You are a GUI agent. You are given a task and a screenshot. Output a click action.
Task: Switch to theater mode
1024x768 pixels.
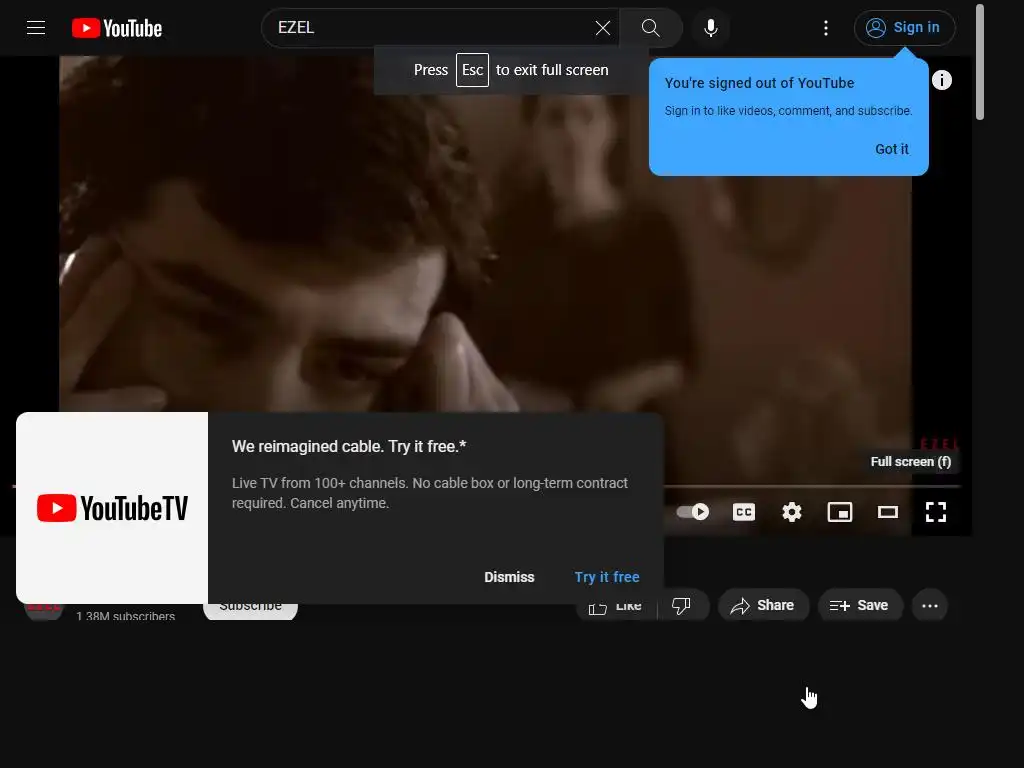click(888, 512)
